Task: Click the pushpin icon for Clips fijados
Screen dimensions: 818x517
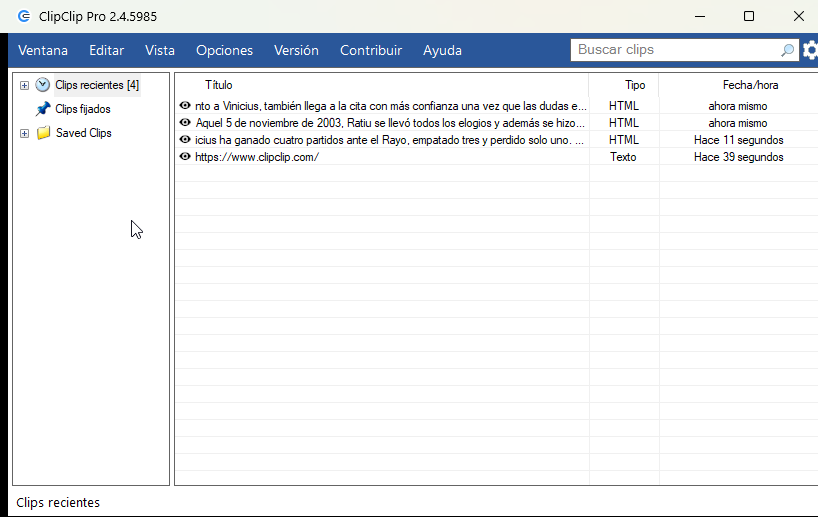Action: [43, 109]
